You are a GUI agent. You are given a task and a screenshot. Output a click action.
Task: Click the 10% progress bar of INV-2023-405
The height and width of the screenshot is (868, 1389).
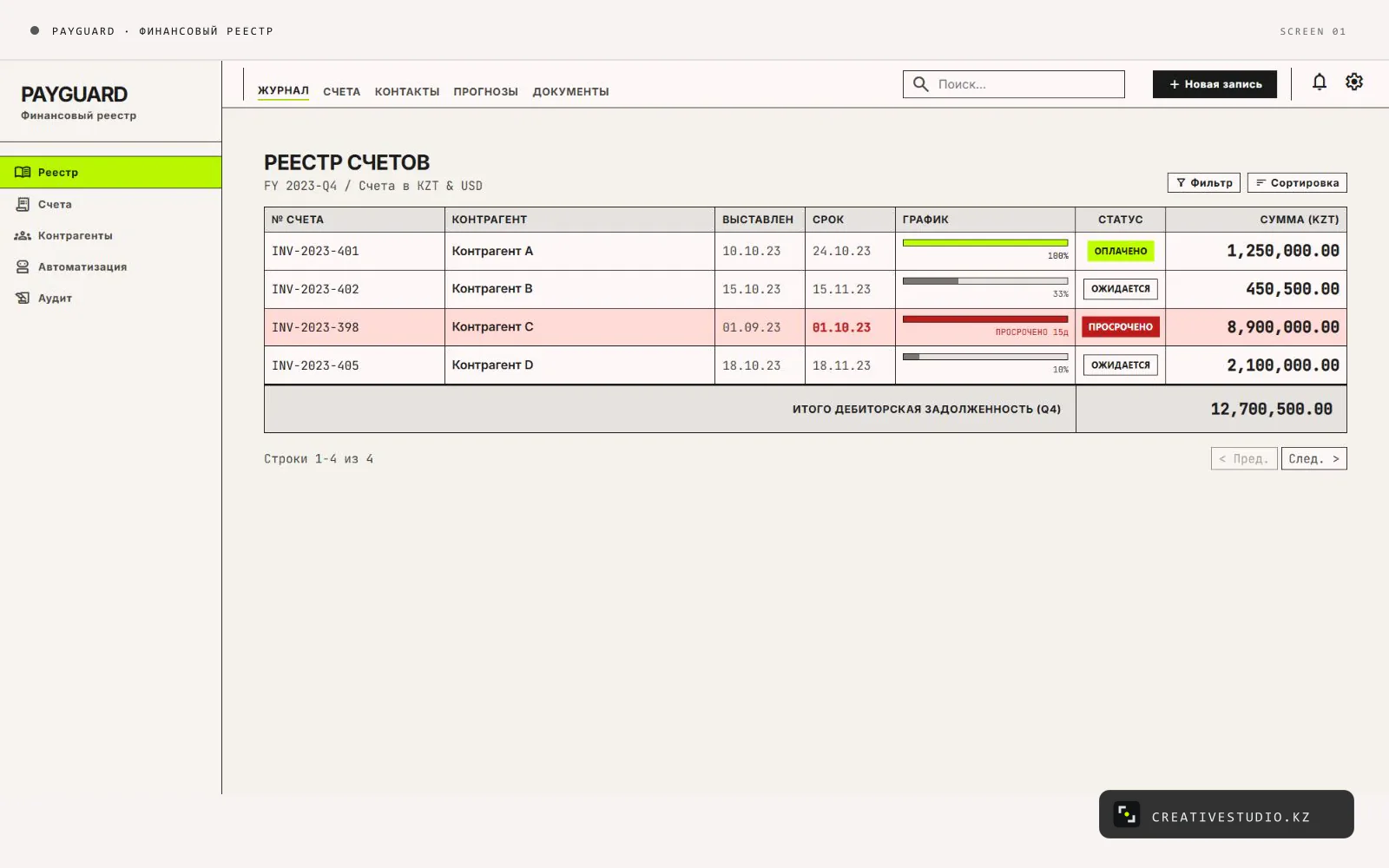pos(985,357)
